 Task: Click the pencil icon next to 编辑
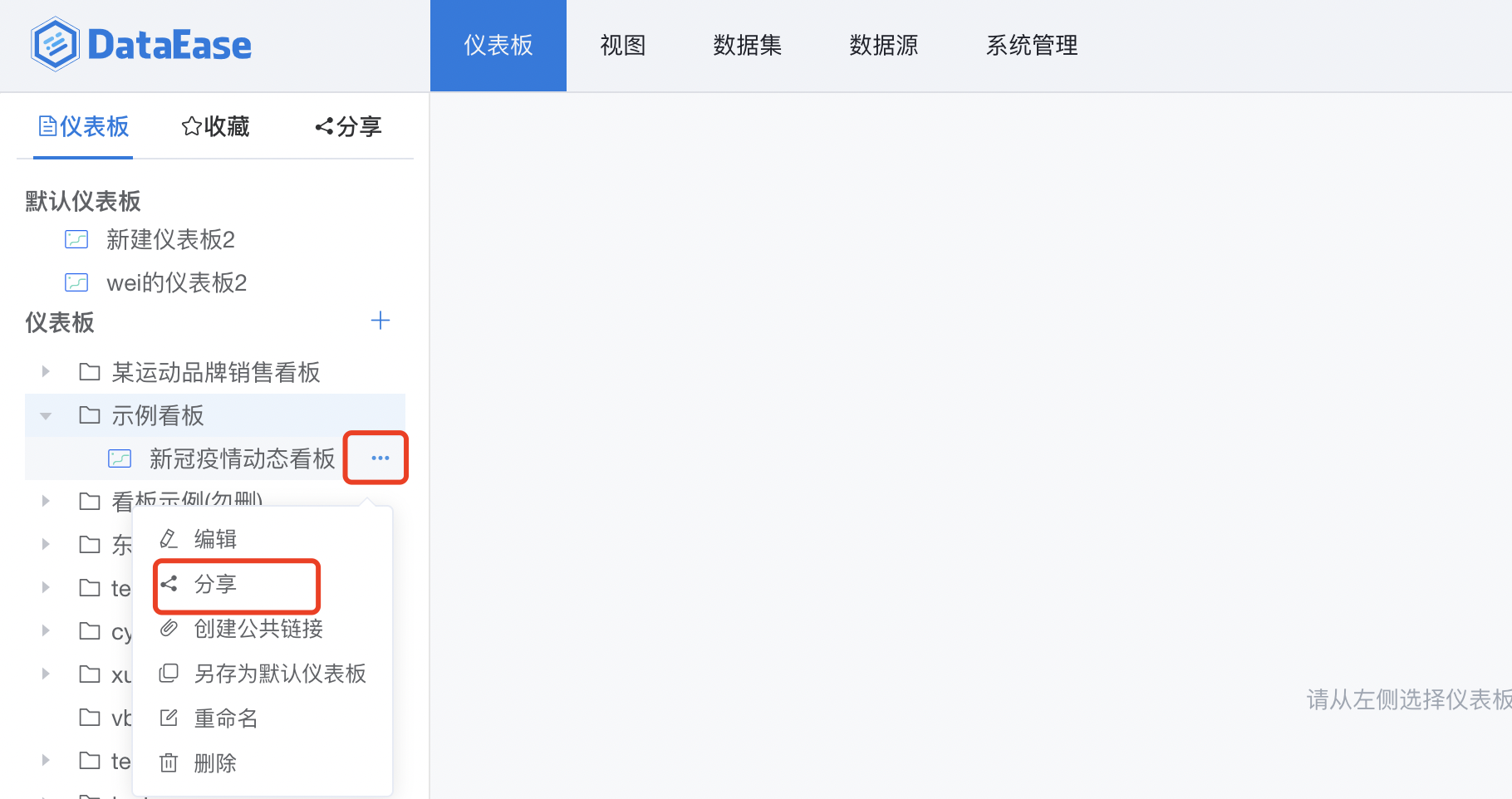click(169, 539)
